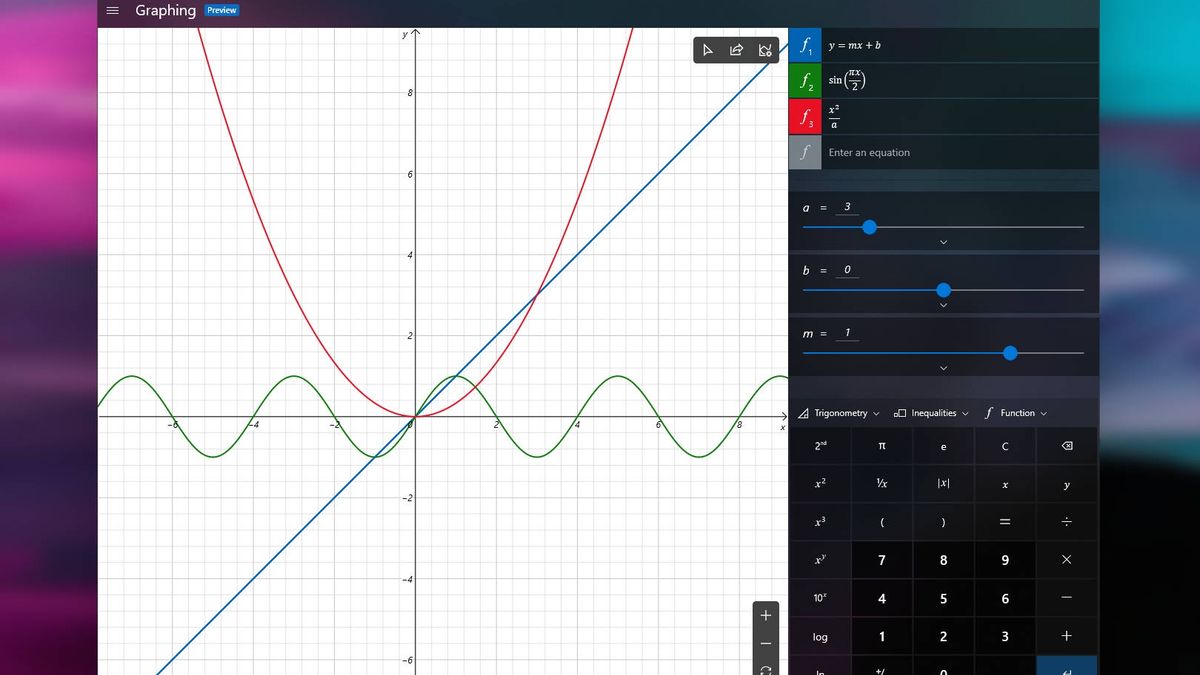Click the multiply operator key
1200x675 pixels.
click(1066, 560)
